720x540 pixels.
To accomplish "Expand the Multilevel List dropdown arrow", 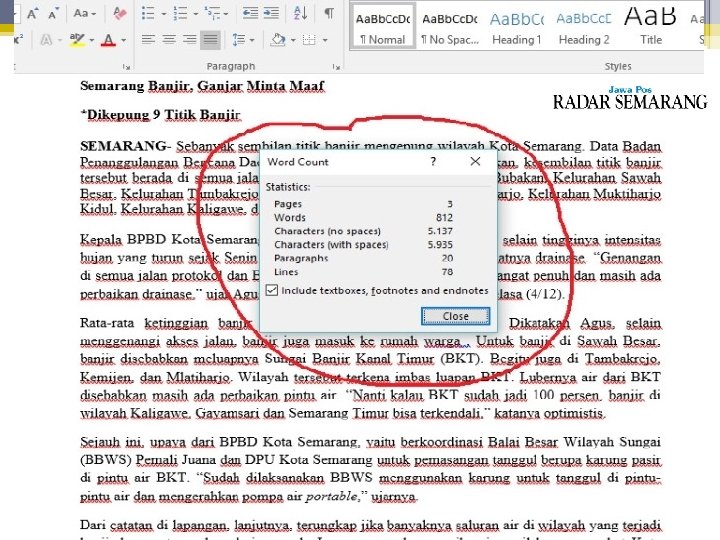I will point(226,14).
